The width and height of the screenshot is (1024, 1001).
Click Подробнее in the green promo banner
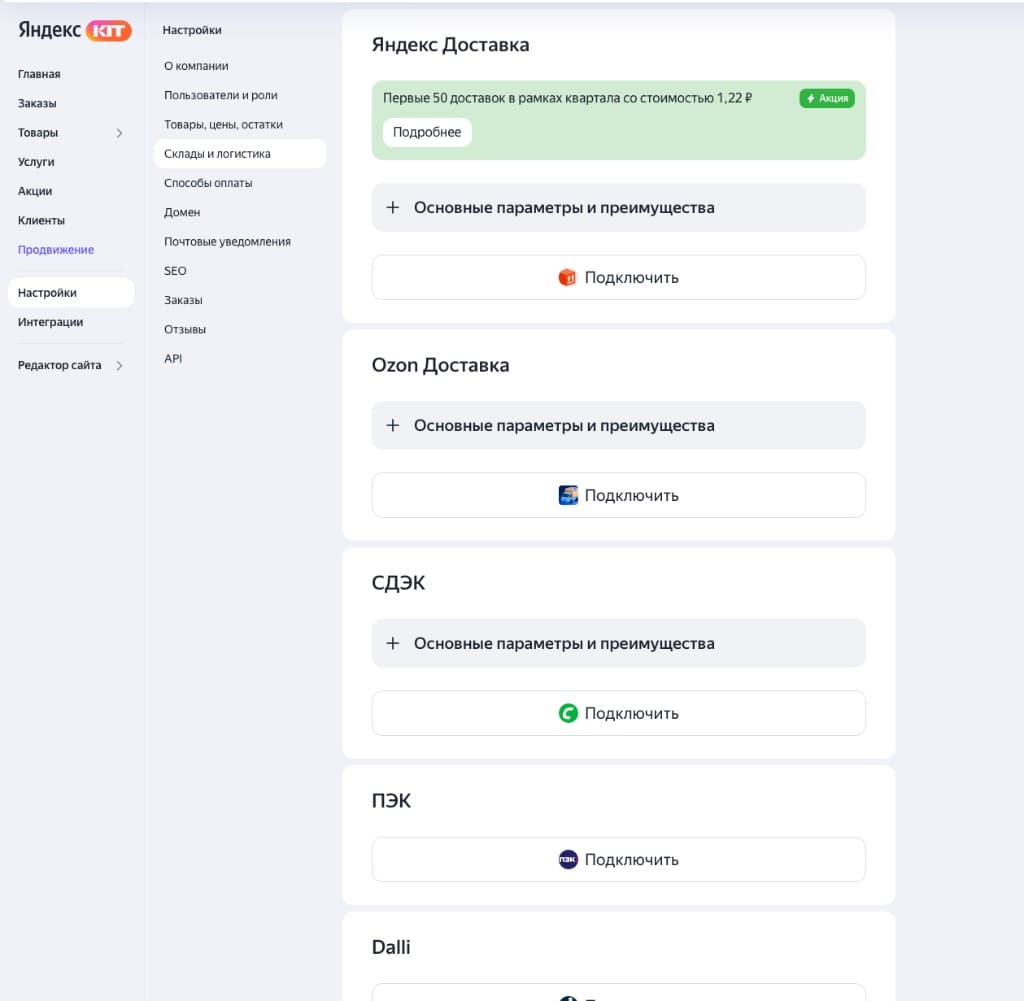pyautogui.click(x=427, y=132)
